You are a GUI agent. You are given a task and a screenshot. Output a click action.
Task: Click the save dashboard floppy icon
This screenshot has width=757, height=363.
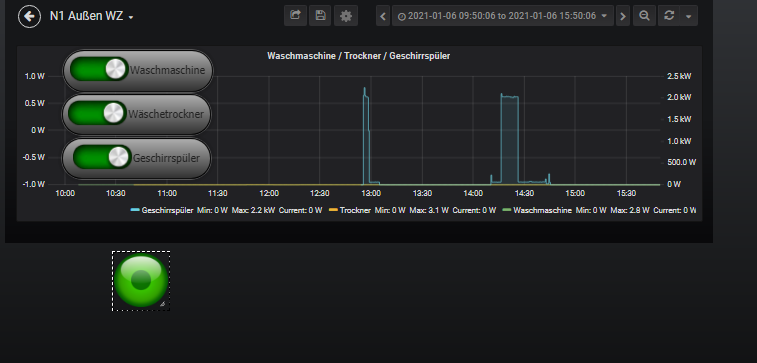(321, 16)
